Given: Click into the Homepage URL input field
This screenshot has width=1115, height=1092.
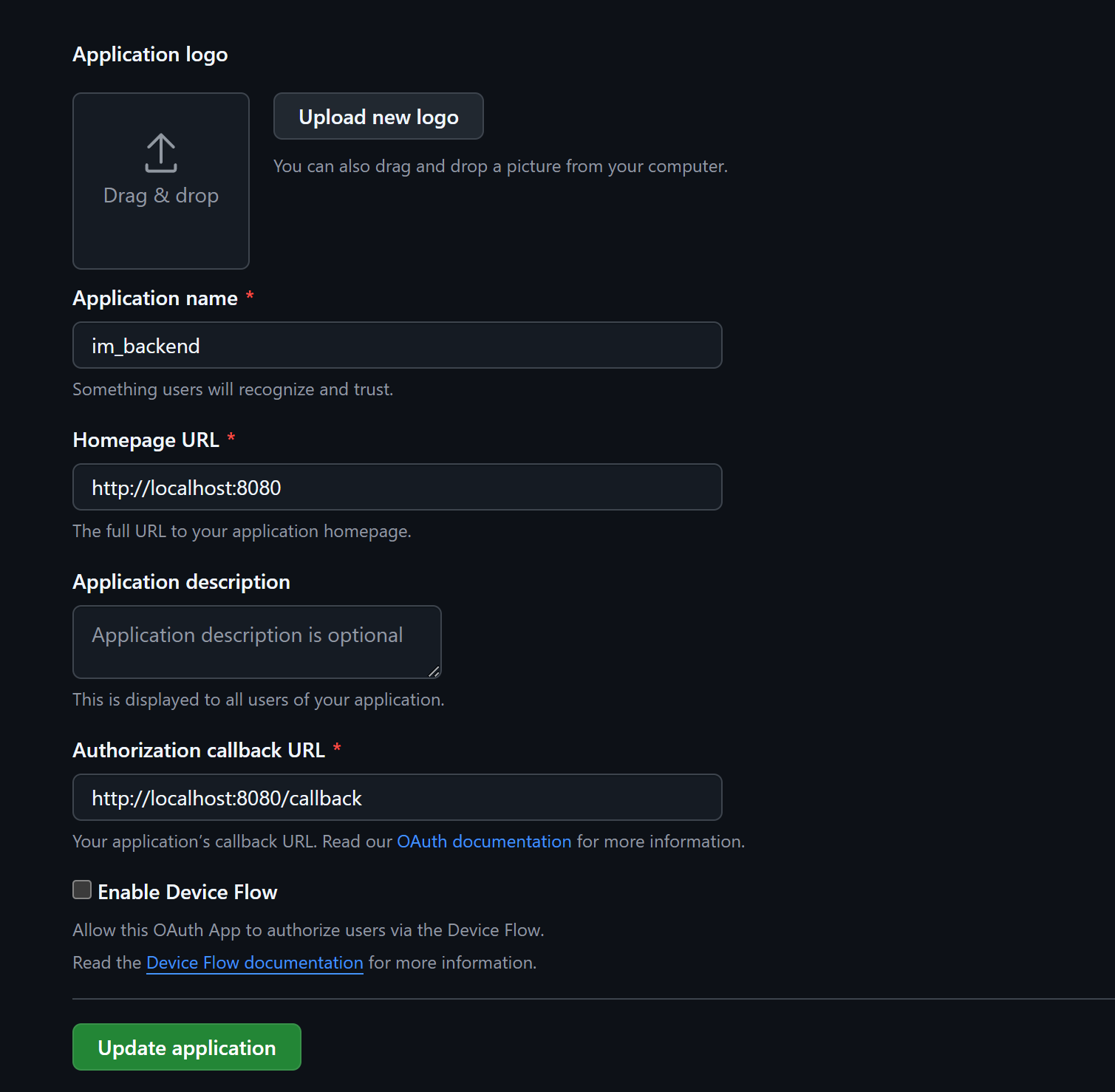Looking at the screenshot, I should 397,487.
